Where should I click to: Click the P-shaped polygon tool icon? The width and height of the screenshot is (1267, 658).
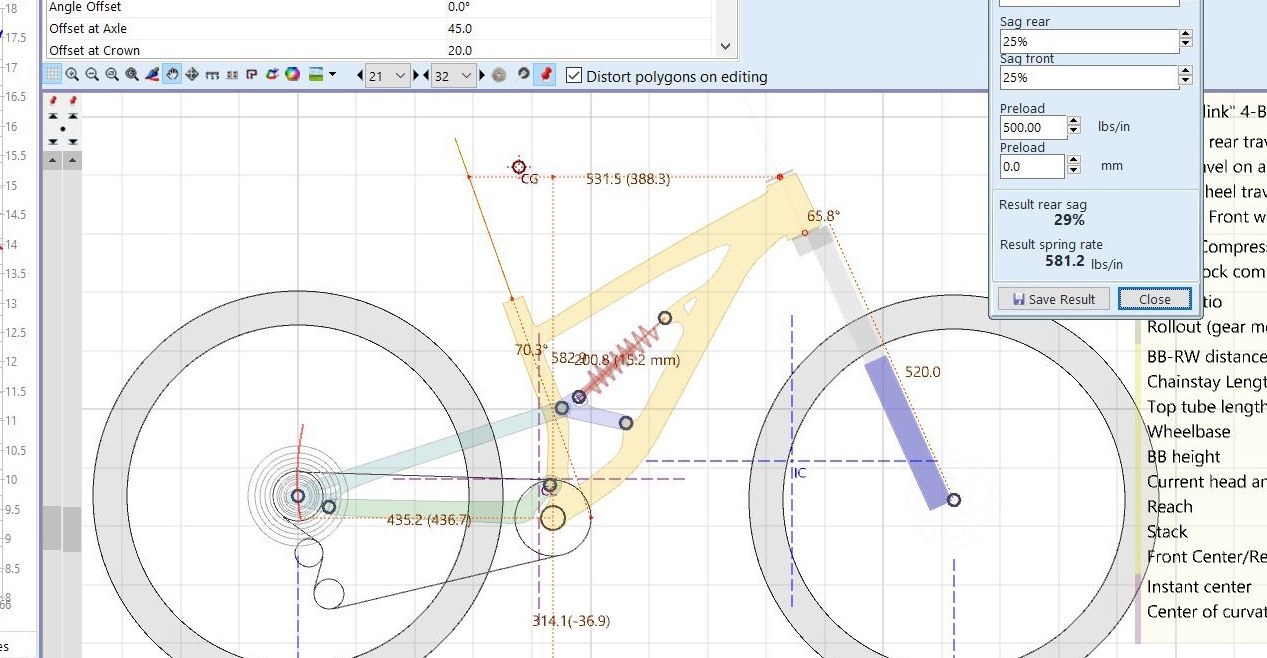point(252,75)
